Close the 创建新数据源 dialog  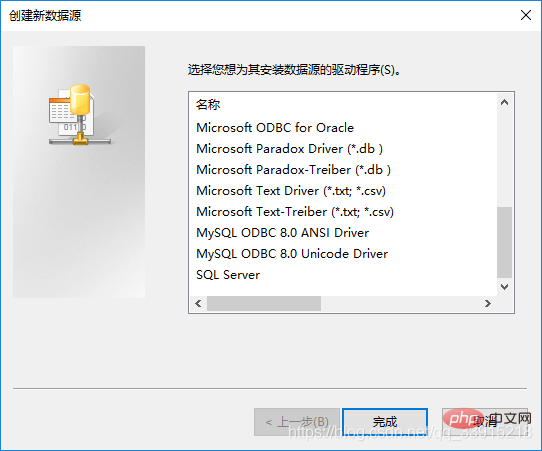click(526, 15)
